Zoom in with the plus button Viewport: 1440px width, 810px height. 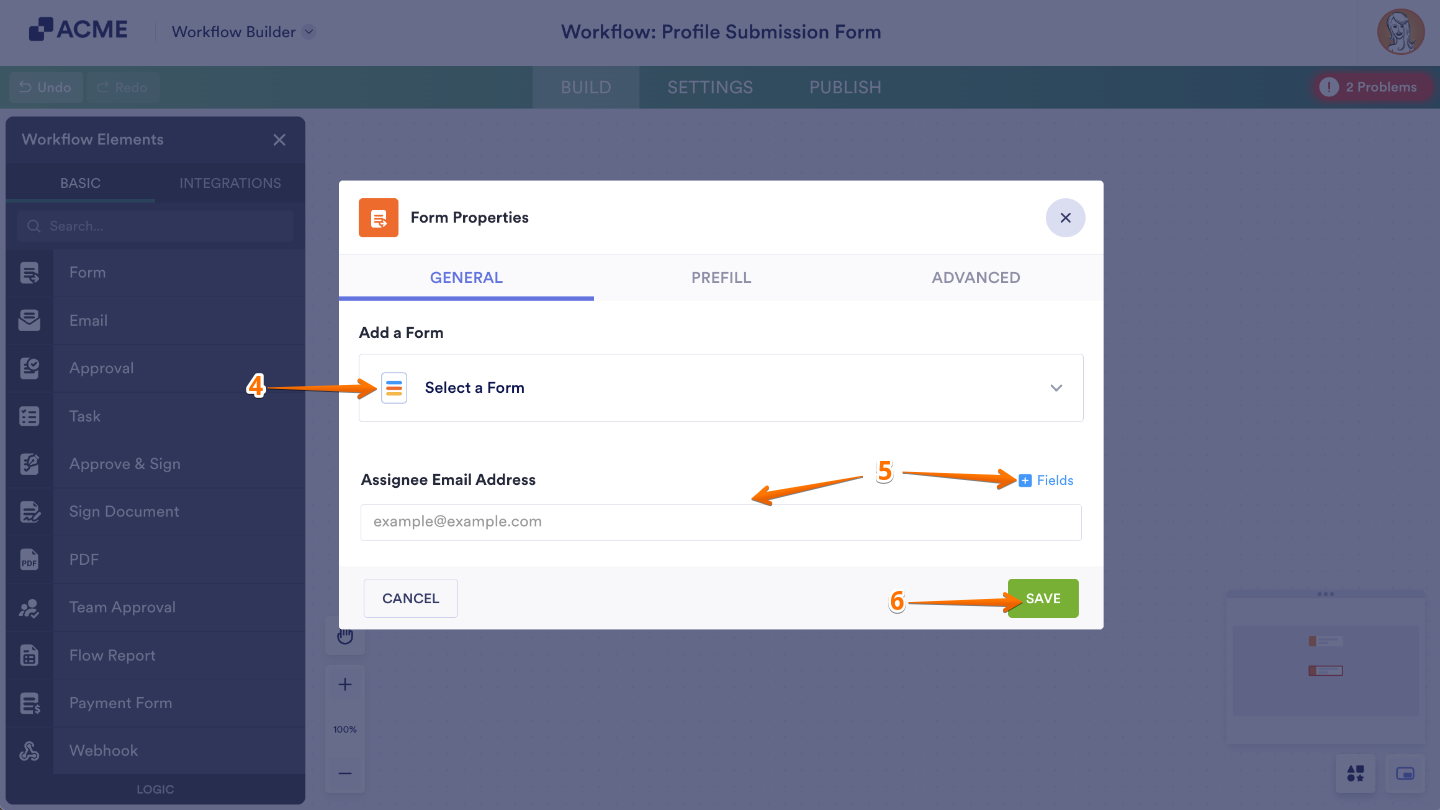tap(345, 685)
